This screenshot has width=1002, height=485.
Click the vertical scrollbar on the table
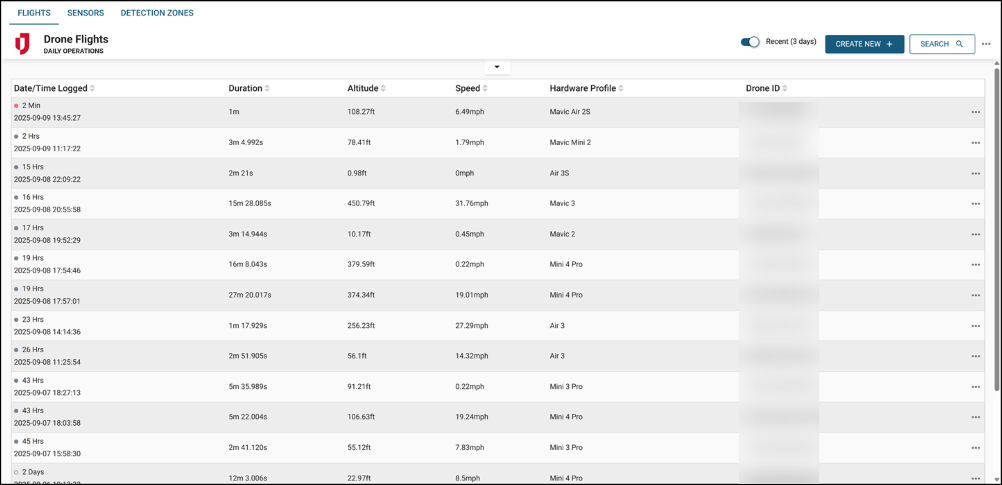995,230
